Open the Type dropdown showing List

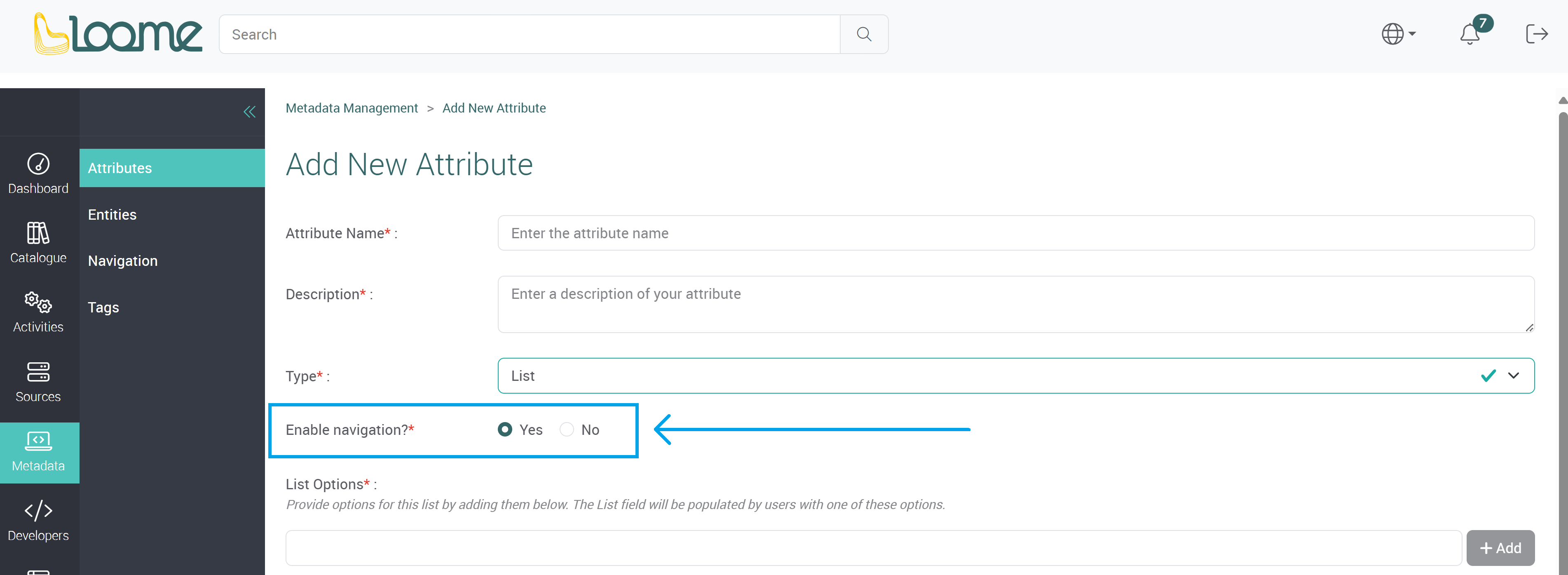click(1016, 376)
